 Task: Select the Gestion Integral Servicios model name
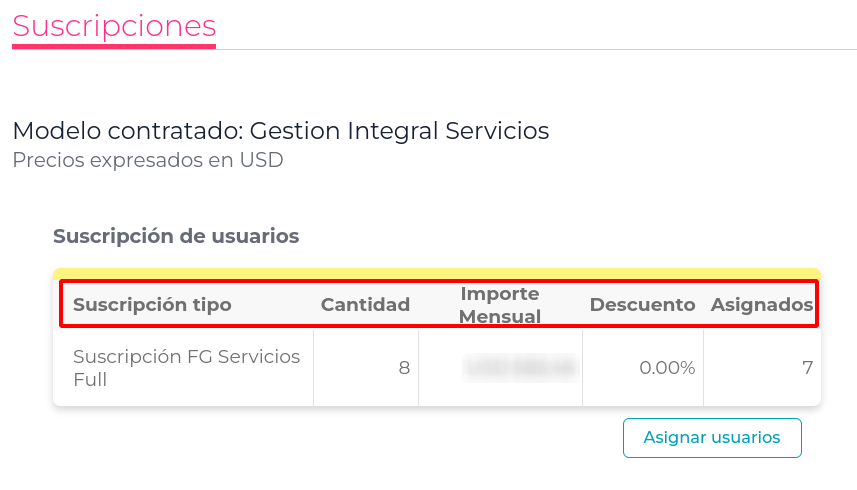[x=399, y=131]
